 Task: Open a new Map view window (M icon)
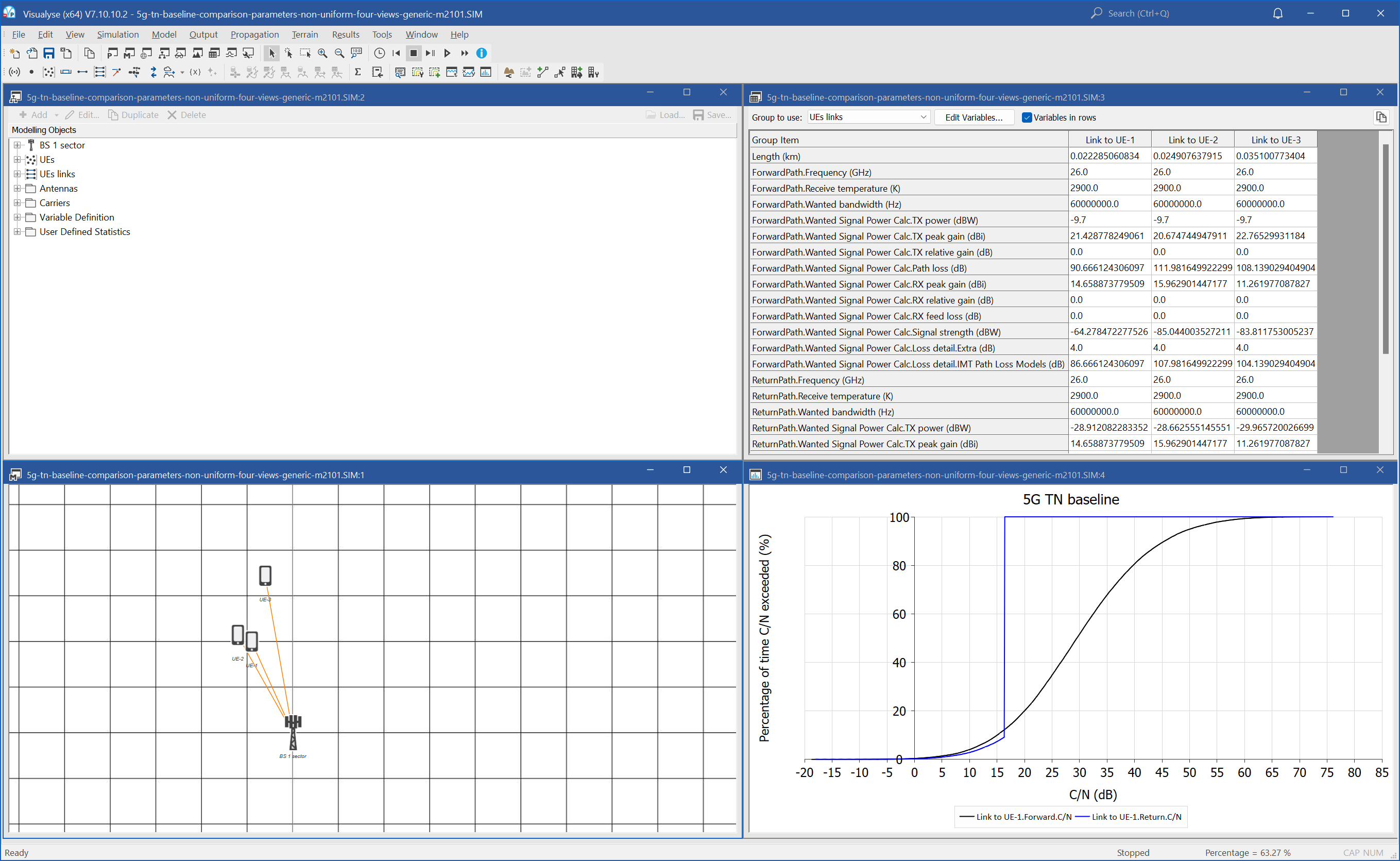pos(130,53)
